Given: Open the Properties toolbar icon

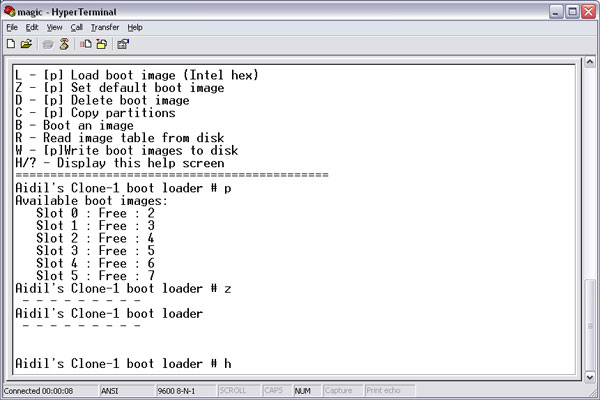Looking at the screenshot, I should [x=123, y=44].
